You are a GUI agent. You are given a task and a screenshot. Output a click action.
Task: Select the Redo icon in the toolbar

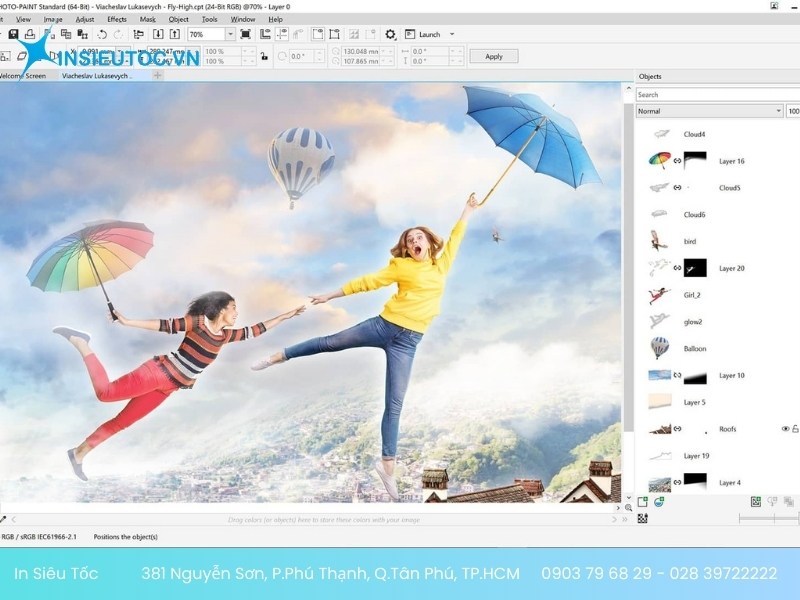pyautogui.click(x=117, y=32)
